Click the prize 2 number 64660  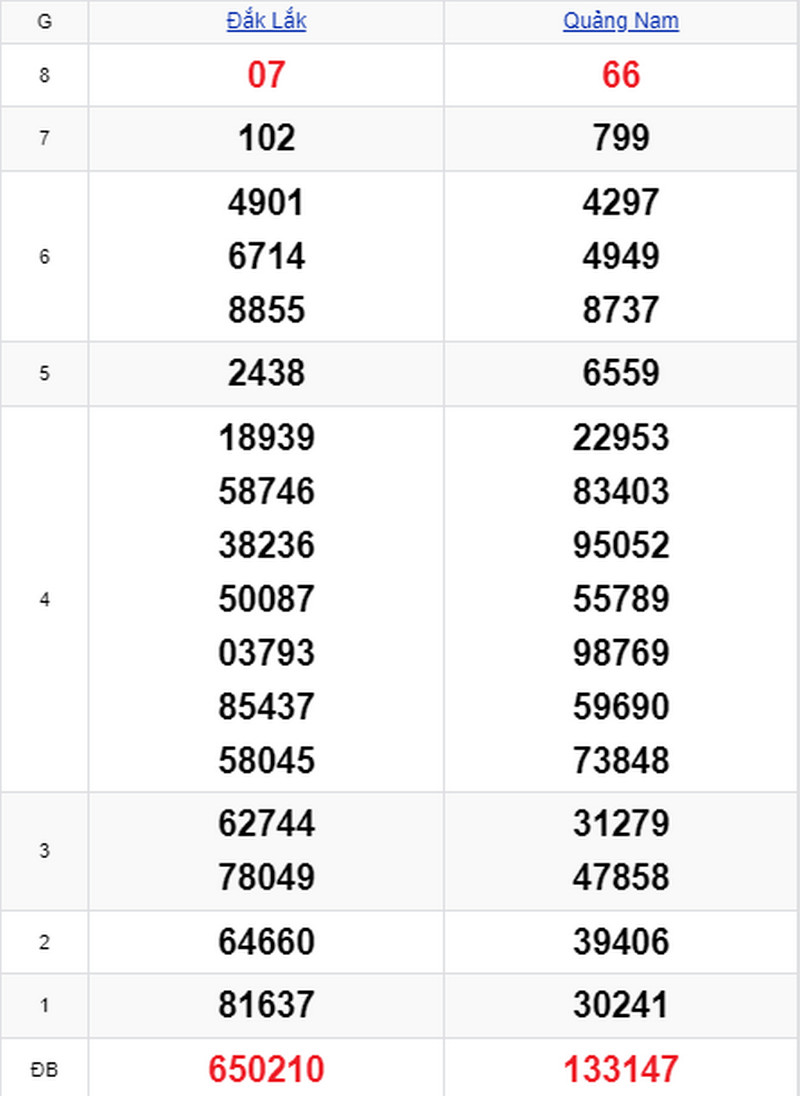(x=266, y=942)
